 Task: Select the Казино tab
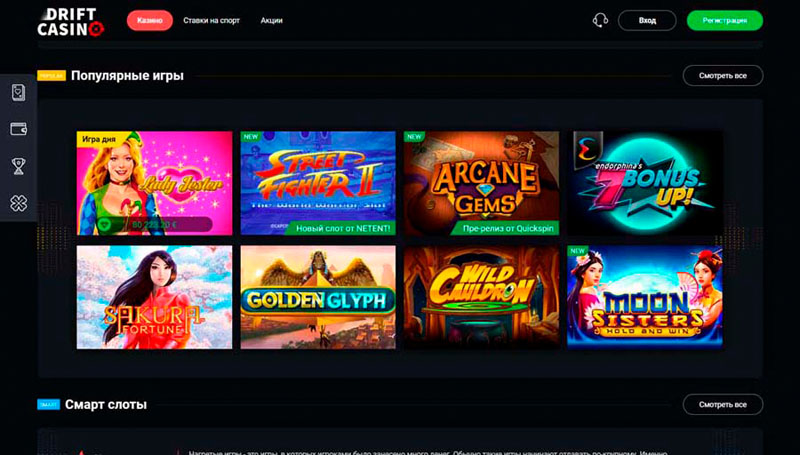pos(149,20)
